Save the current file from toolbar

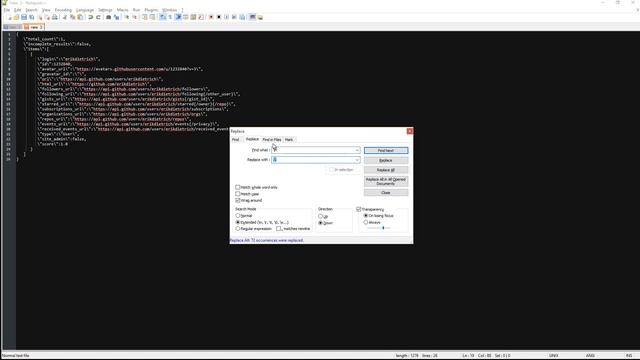[x=24, y=17]
